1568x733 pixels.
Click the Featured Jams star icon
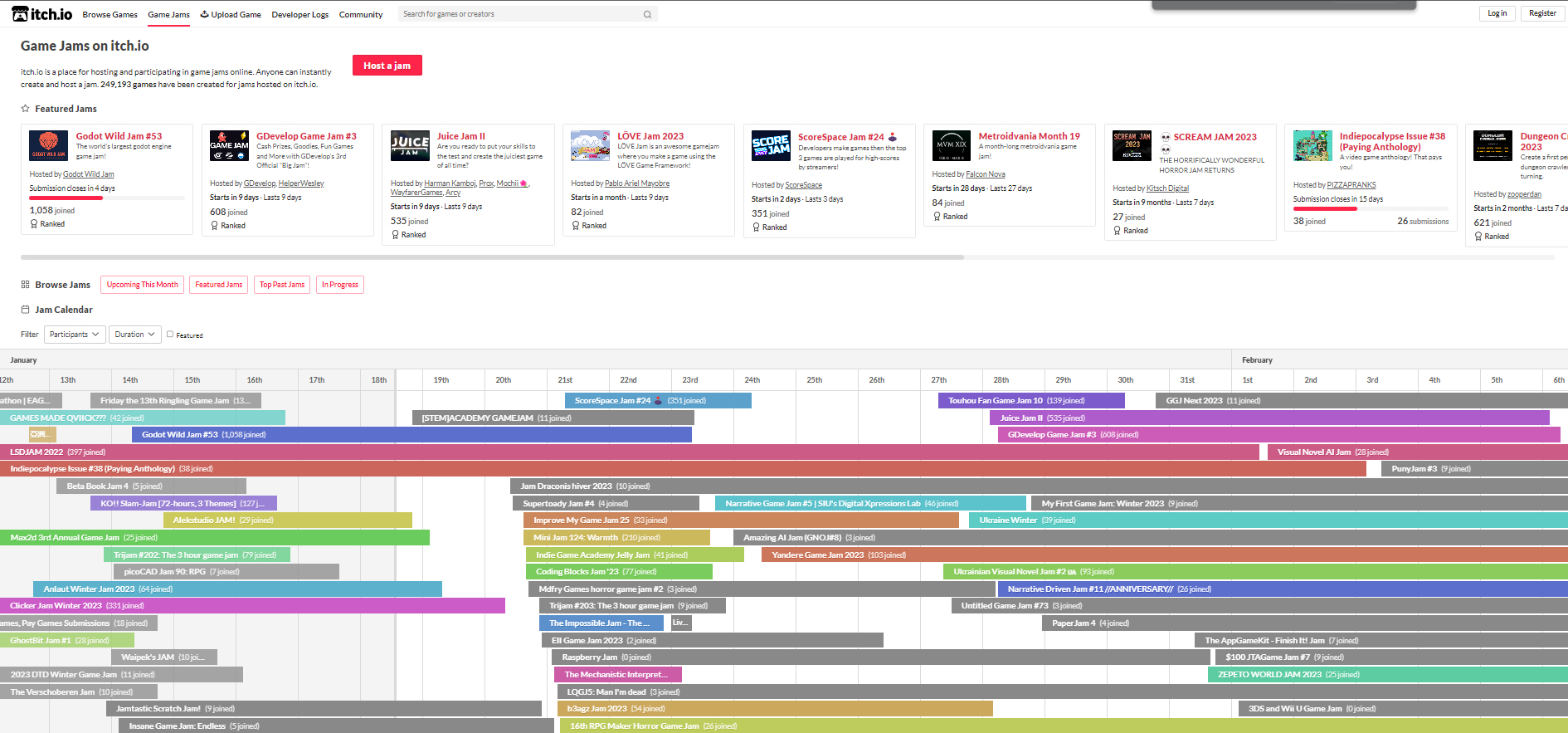point(26,109)
